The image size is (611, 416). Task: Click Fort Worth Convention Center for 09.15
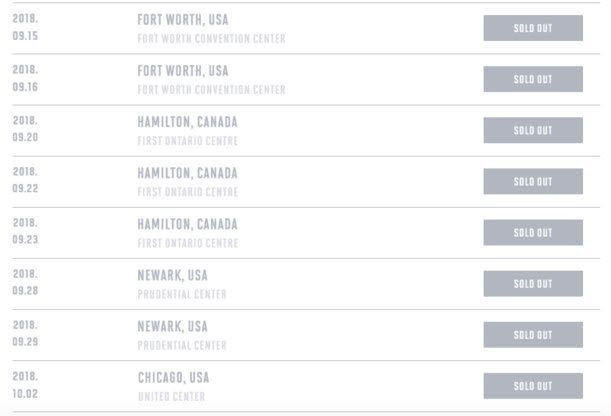pyautogui.click(x=211, y=39)
